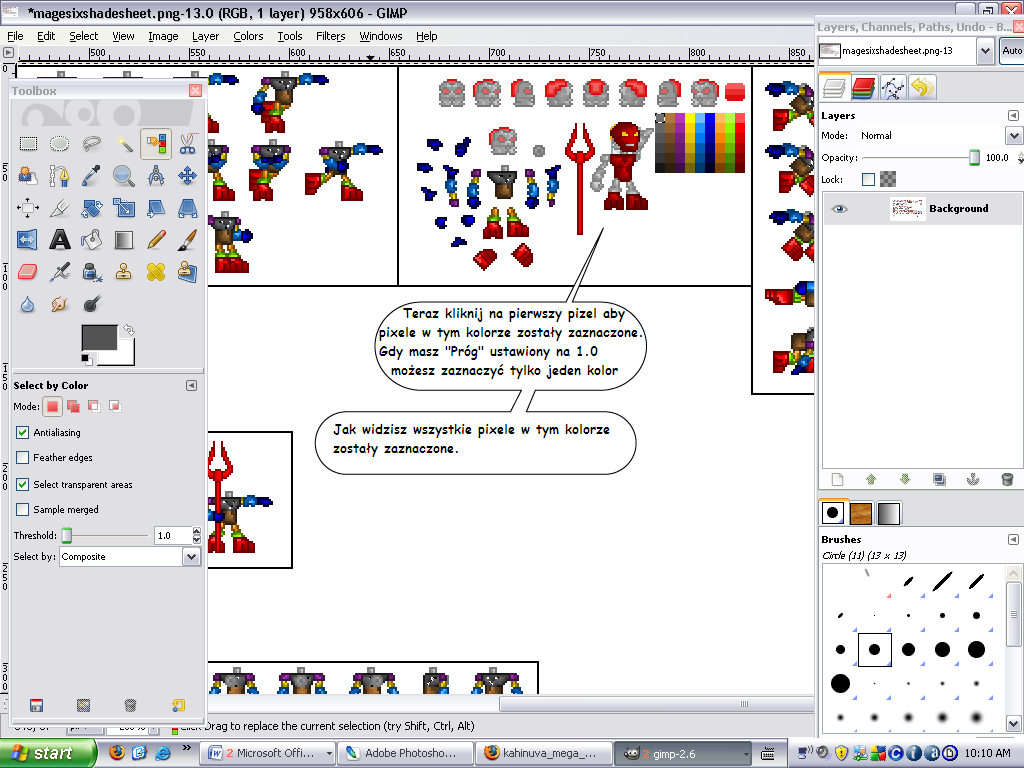The width and height of the screenshot is (1024, 768).
Task: Delete the layer with the trash icon
Action: (x=1007, y=479)
